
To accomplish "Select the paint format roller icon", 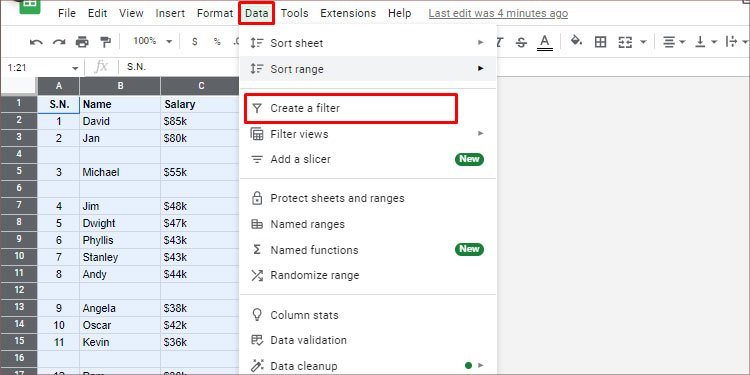I will point(105,42).
